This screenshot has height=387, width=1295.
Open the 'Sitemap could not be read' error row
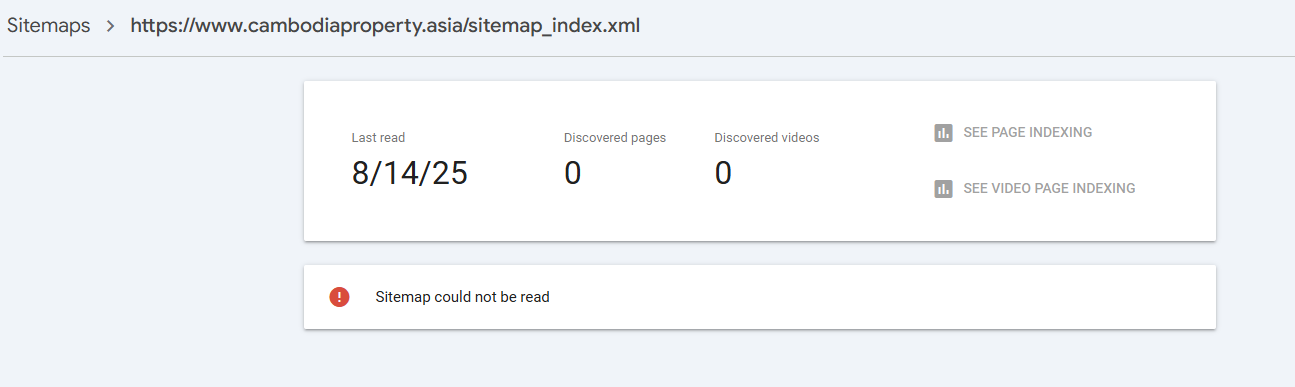click(760, 297)
